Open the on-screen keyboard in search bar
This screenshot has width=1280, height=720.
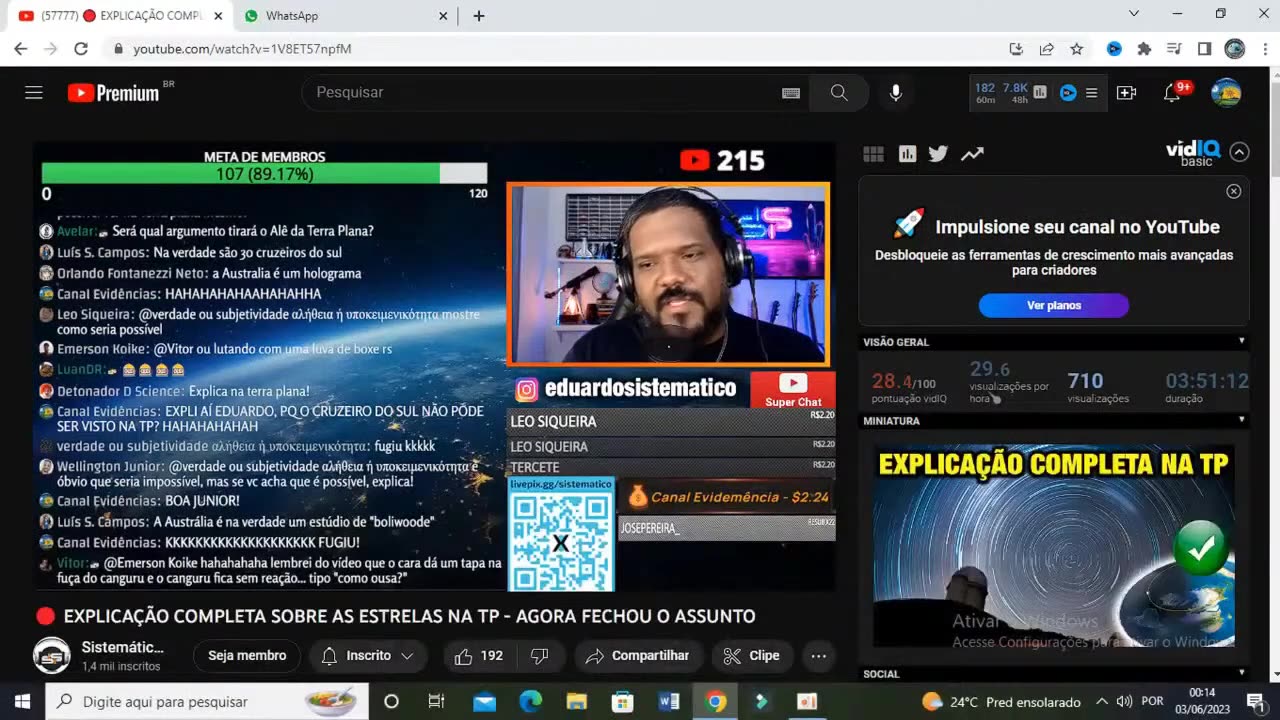[x=791, y=93]
